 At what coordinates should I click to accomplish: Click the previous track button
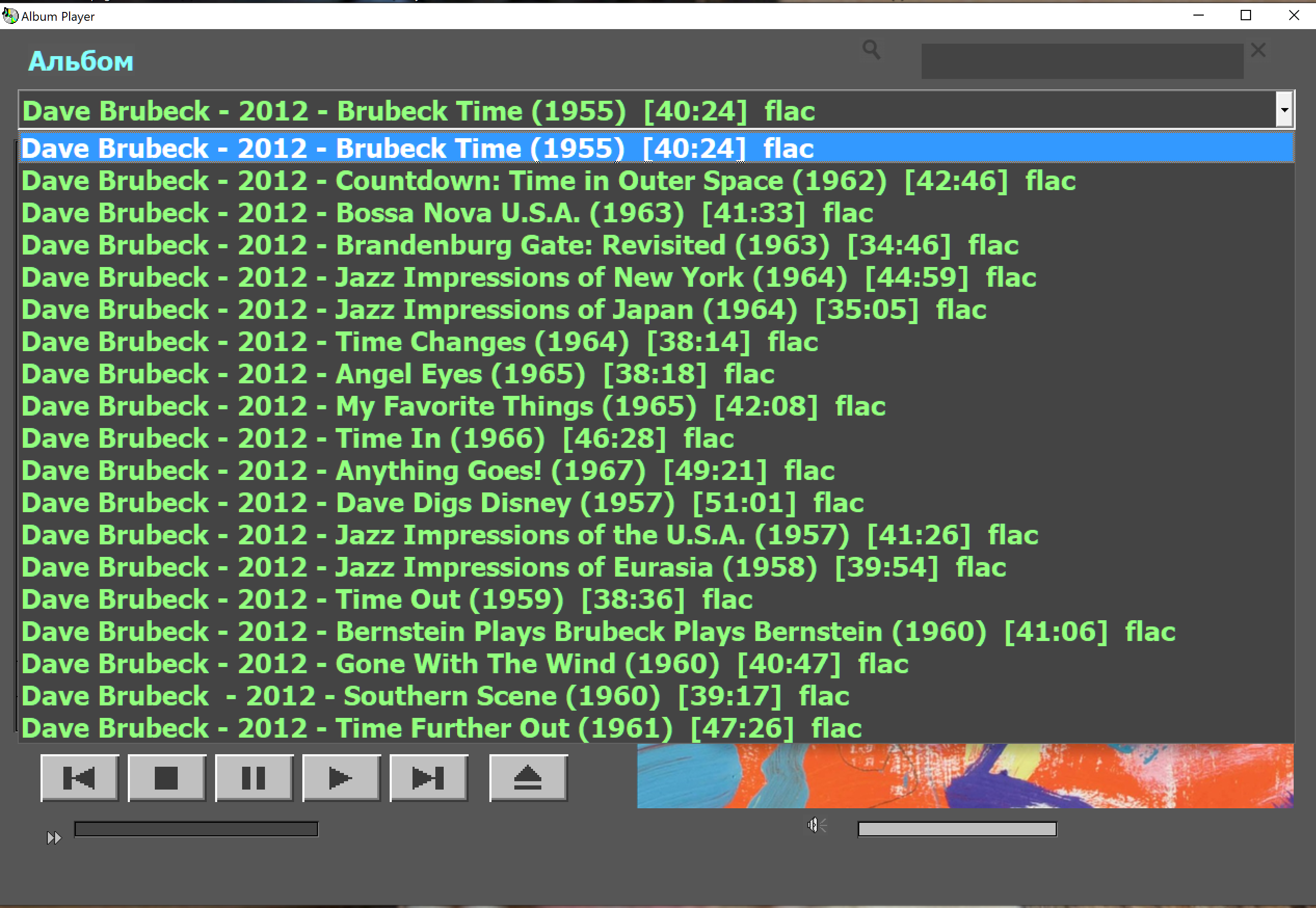pyautogui.click(x=79, y=778)
